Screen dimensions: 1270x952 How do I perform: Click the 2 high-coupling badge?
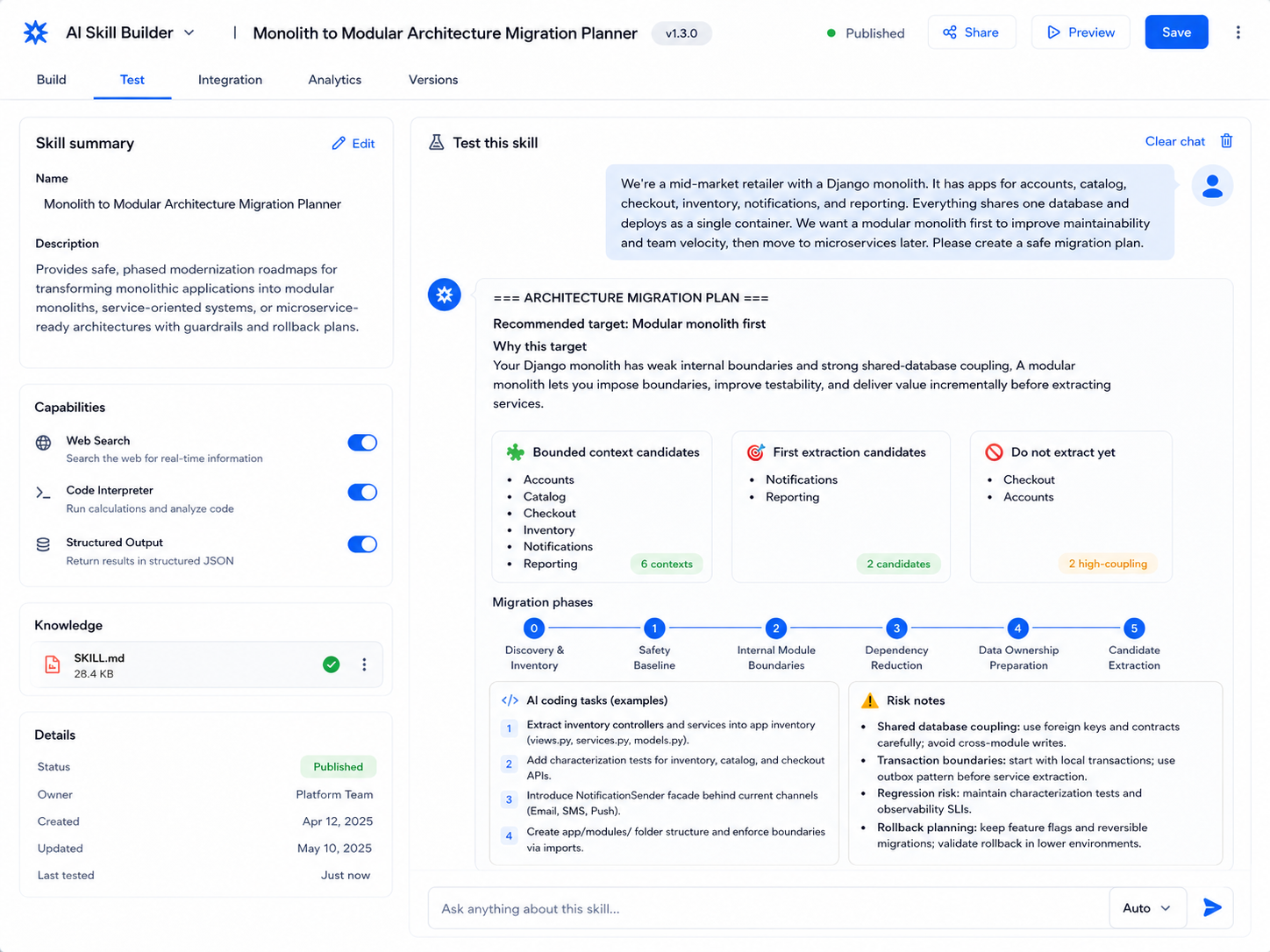(x=1108, y=564)
